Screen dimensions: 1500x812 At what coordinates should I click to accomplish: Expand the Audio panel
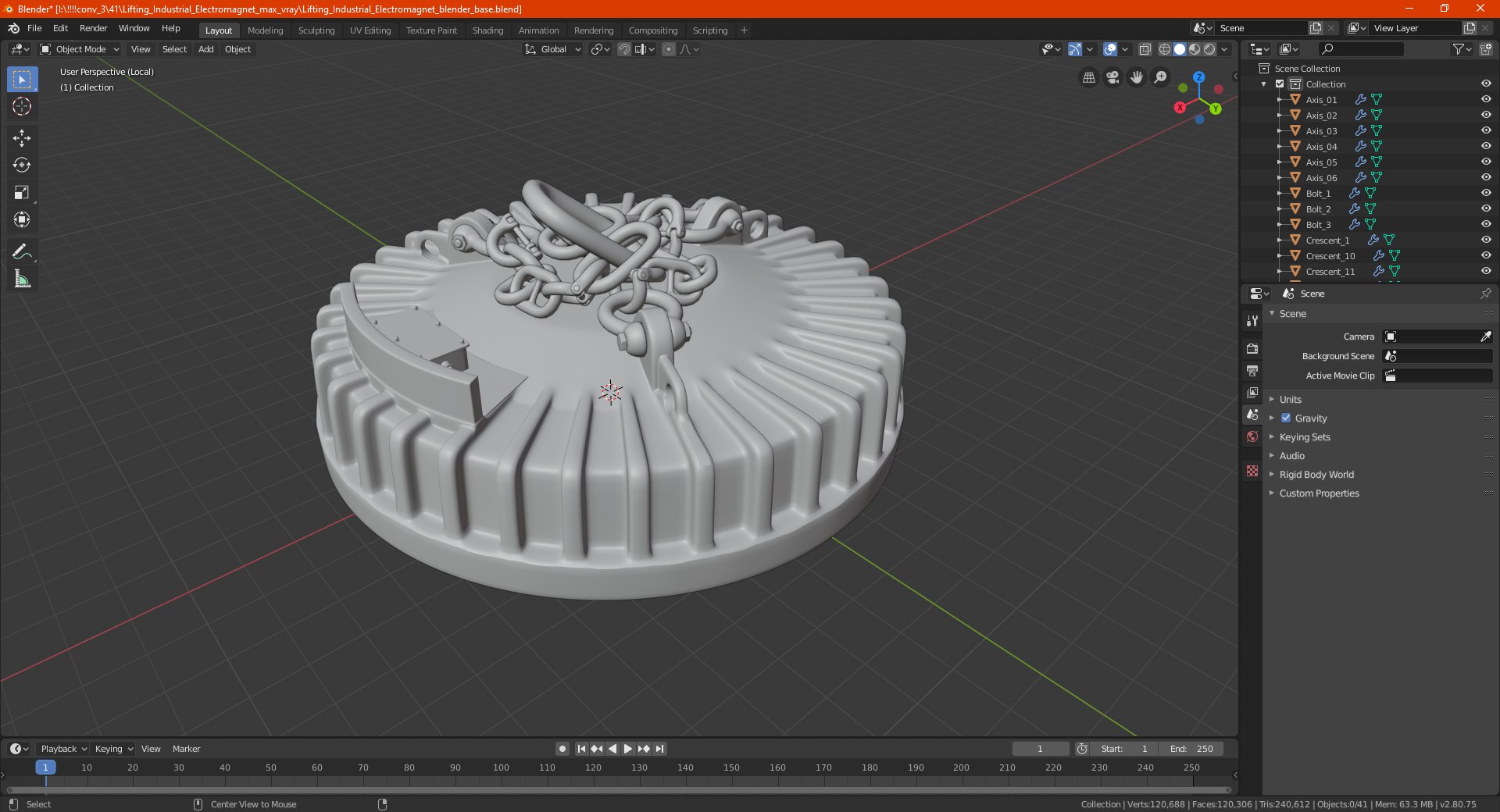pyautogui.click(x=1291, y=456)
